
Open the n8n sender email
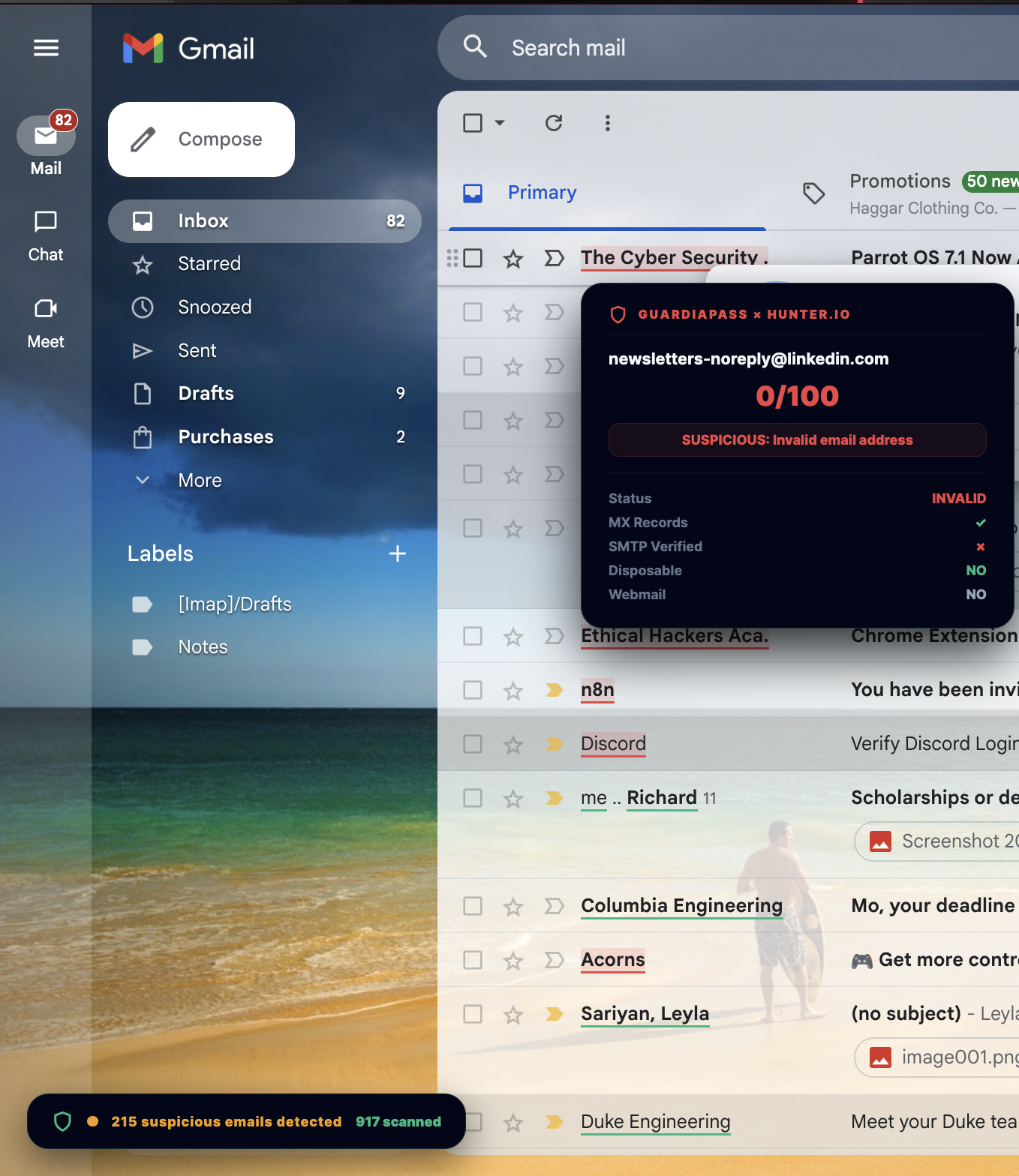pos(597,690)
